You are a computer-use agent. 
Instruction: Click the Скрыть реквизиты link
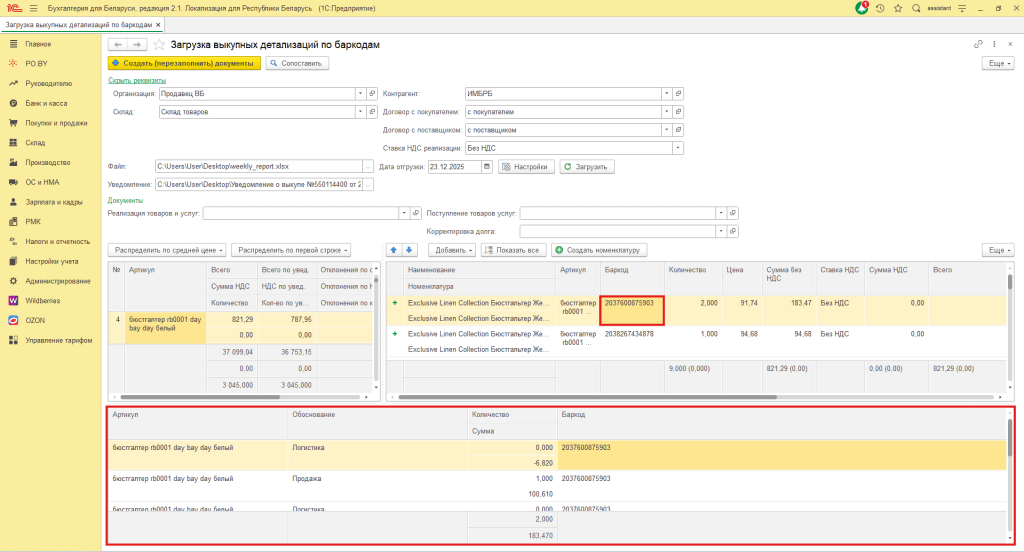click(137, 80)
